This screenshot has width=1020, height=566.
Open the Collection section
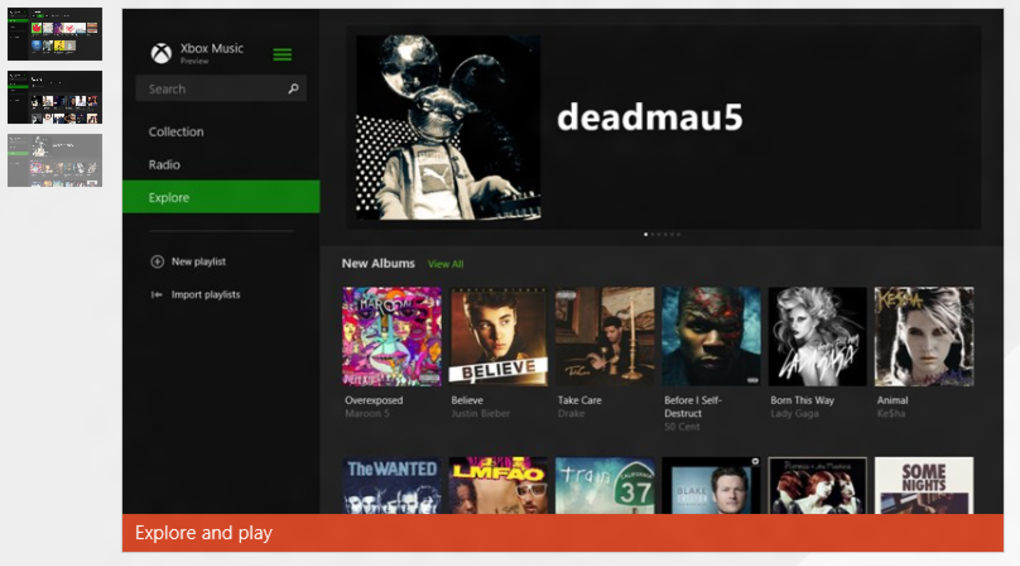pyautogui.click(x=176, y=132)
